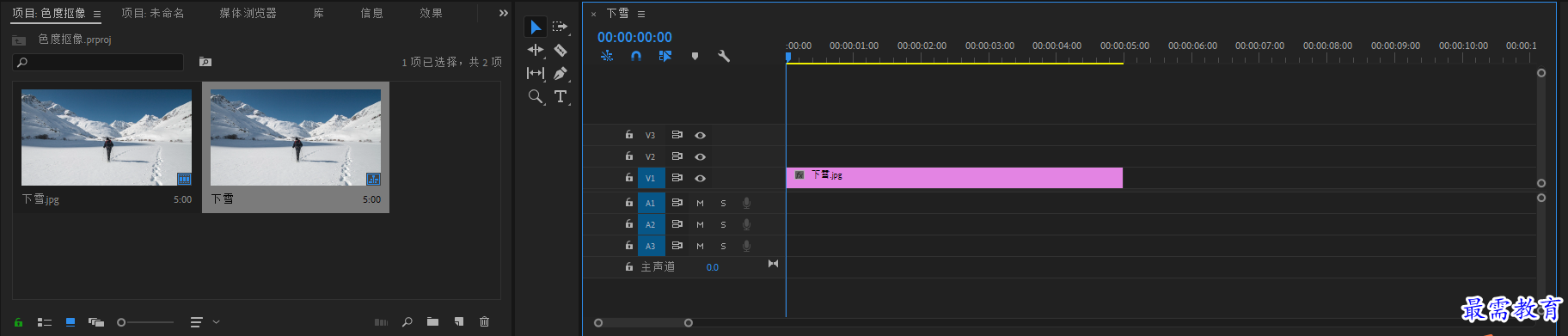The height and width of the screenshot is (336, 1568).
Task: Switch to 项目: 未命名 tab
Action: click(x=153, y=13)
